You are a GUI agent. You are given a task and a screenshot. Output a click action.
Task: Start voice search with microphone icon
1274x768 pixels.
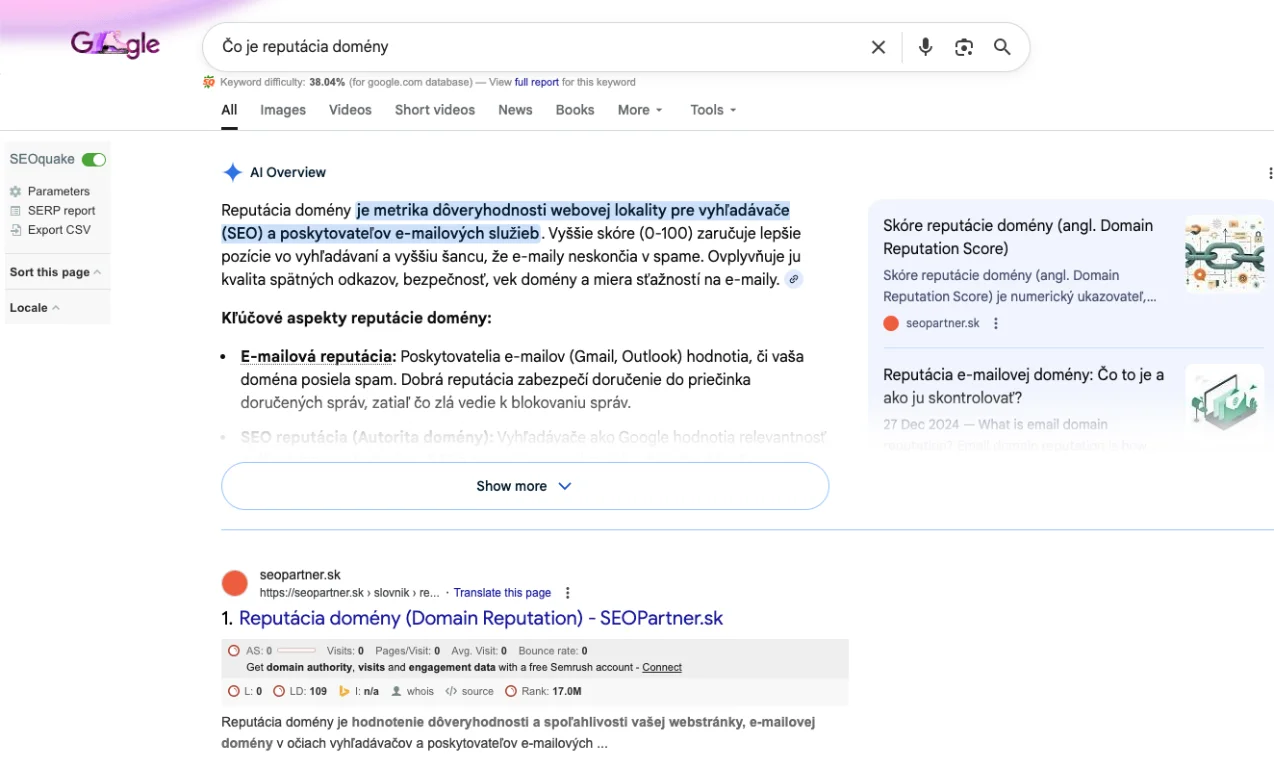925,47
